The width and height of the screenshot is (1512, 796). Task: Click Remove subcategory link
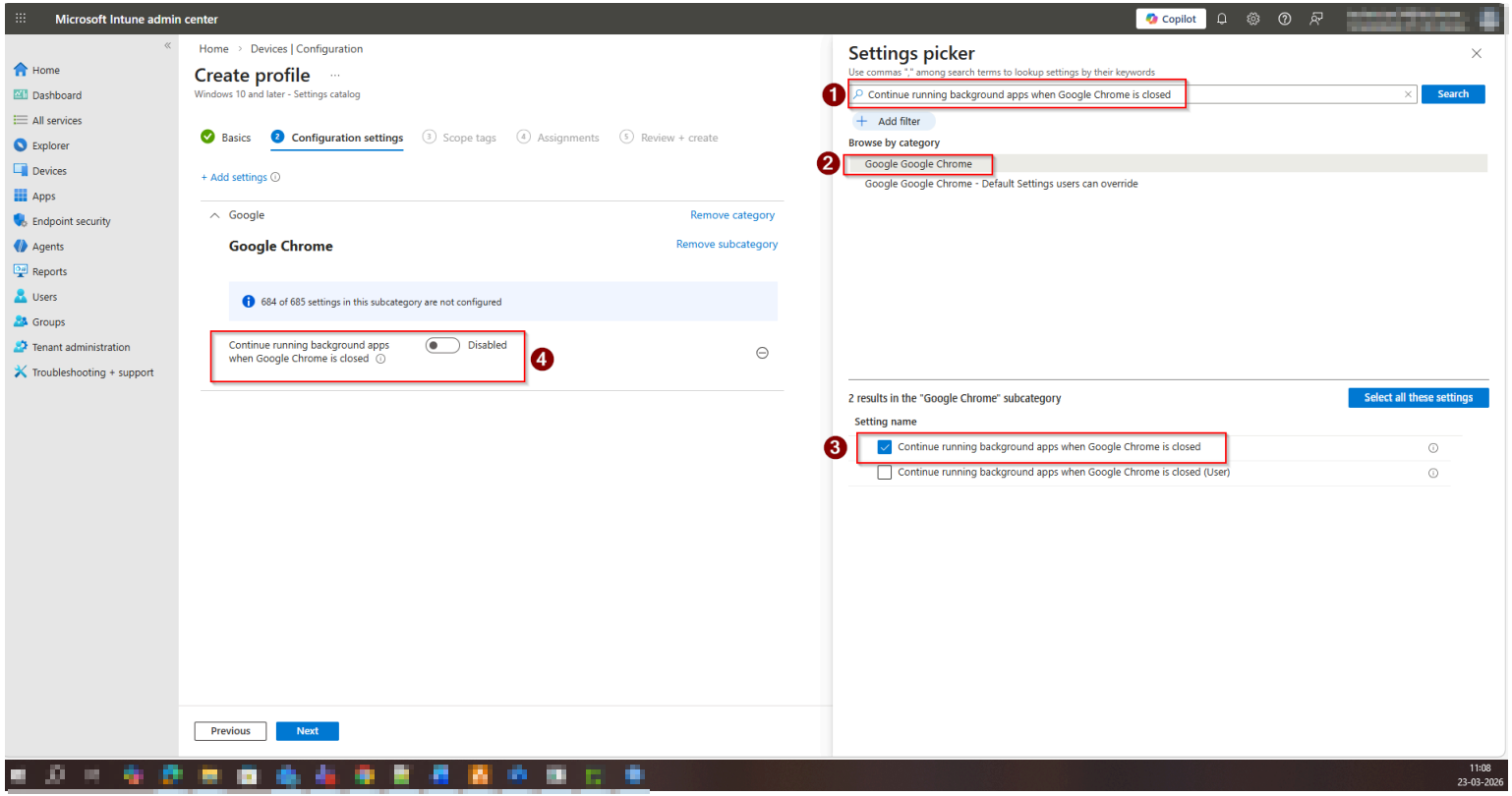click(x=727, y=245)
